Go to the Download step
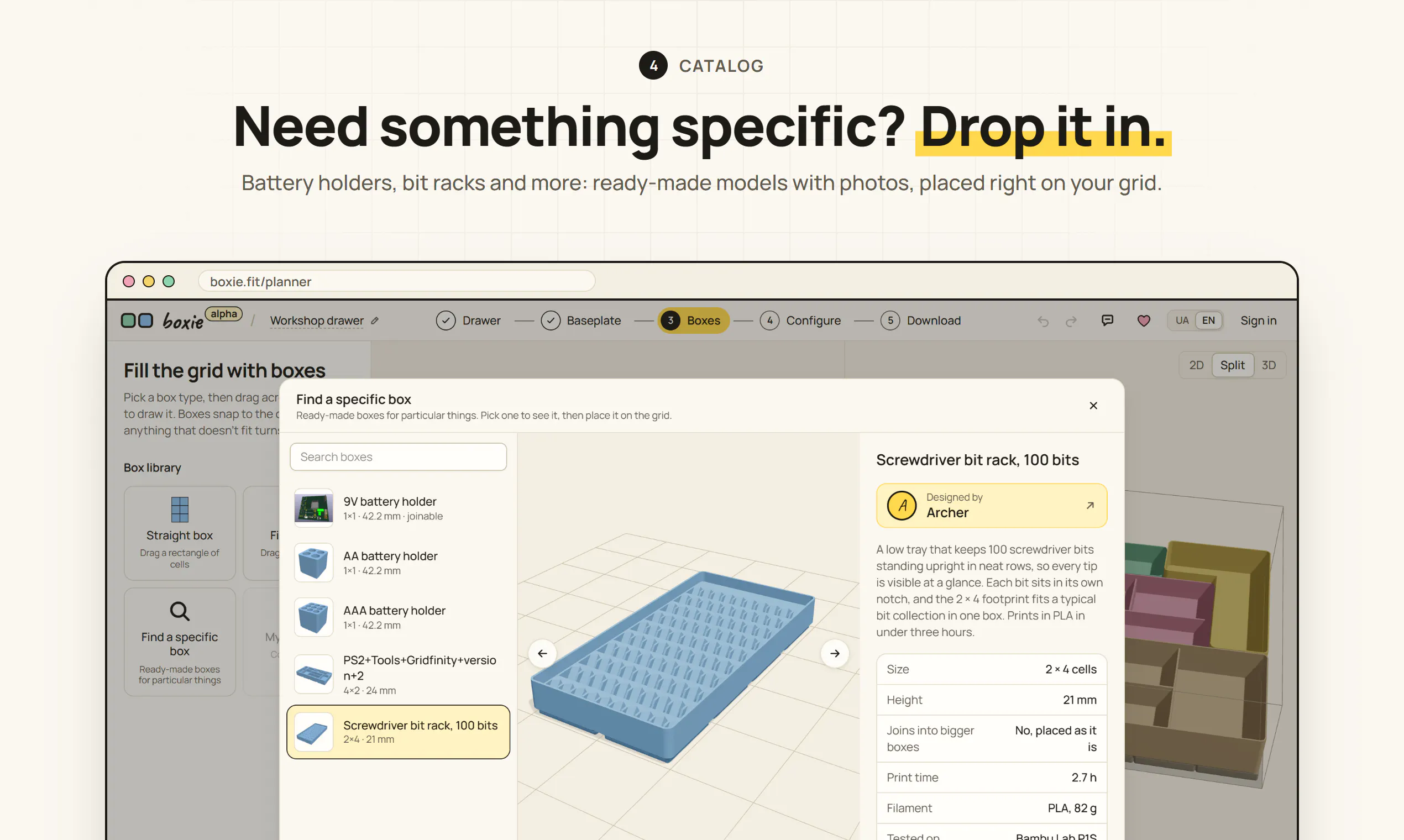 click(x=920, y=321)
